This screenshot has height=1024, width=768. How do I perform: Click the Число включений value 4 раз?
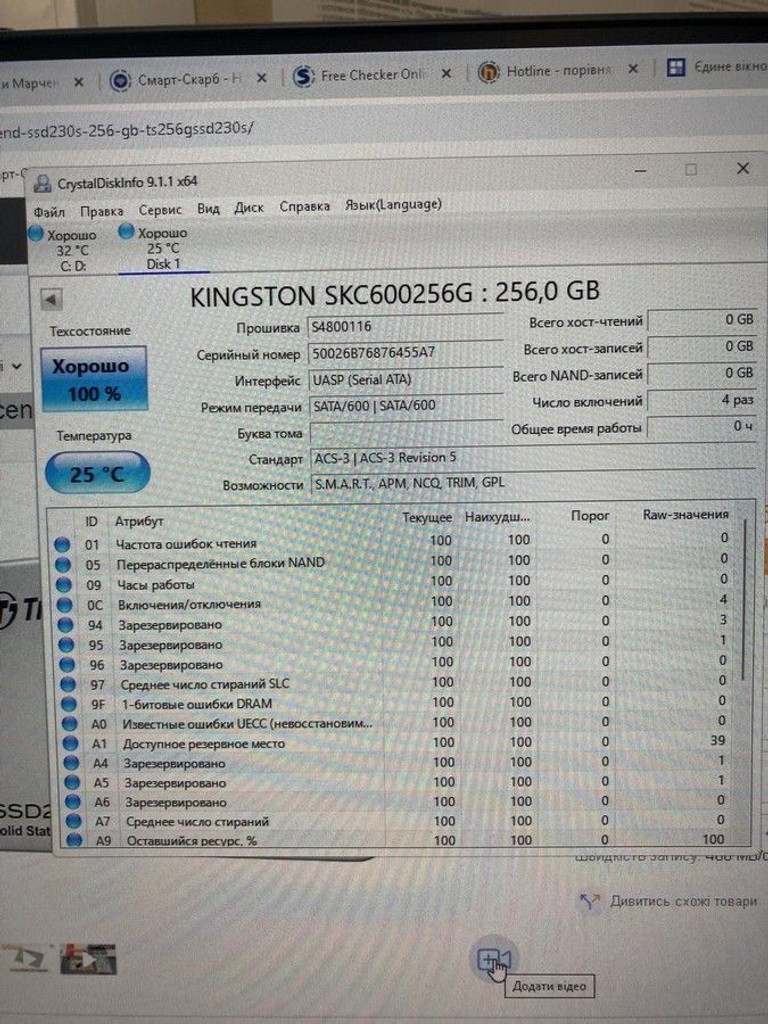coord(701,400)
